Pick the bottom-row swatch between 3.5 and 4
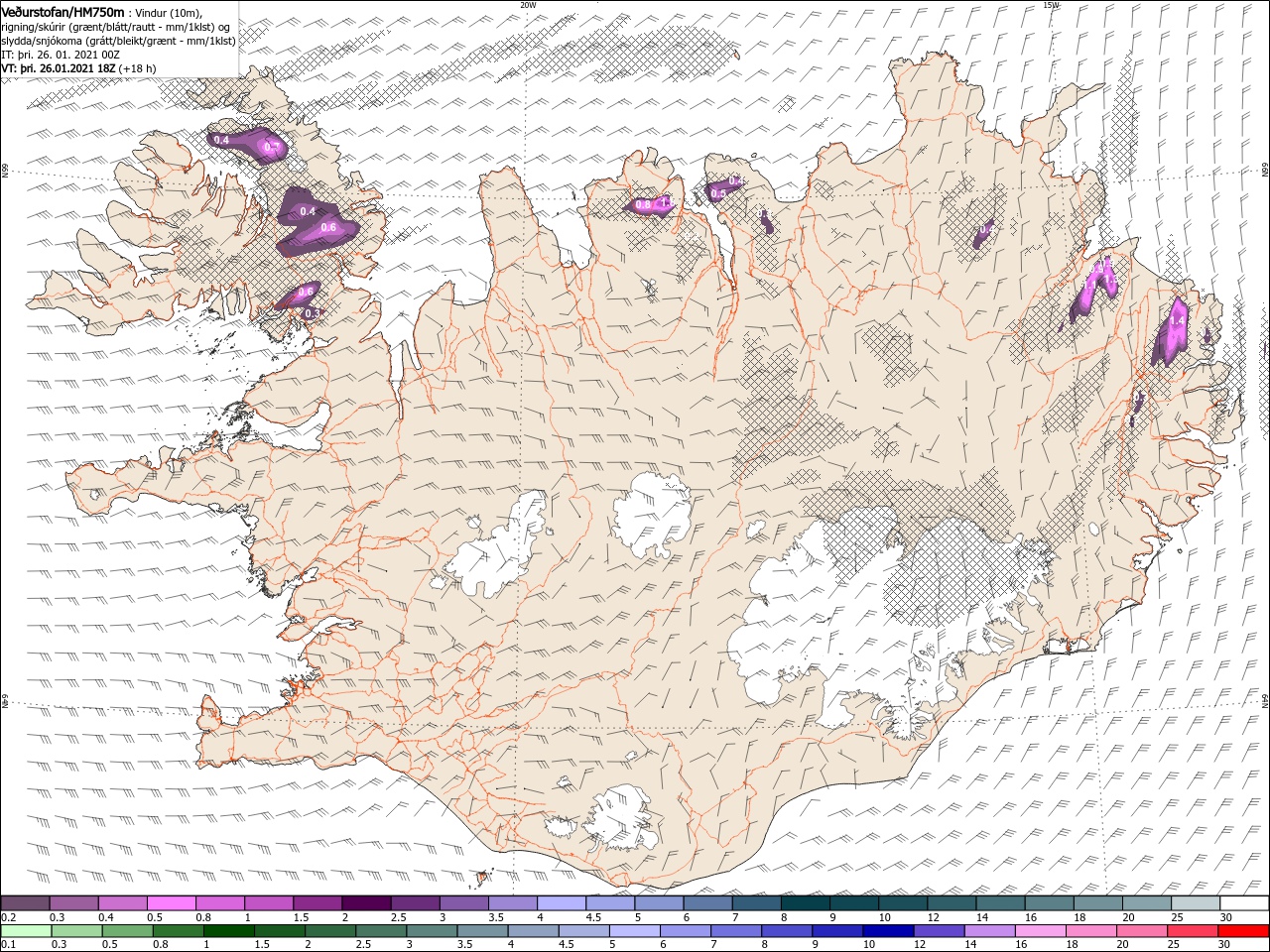This screenshot has width=1270, height=952. point(482,931)
